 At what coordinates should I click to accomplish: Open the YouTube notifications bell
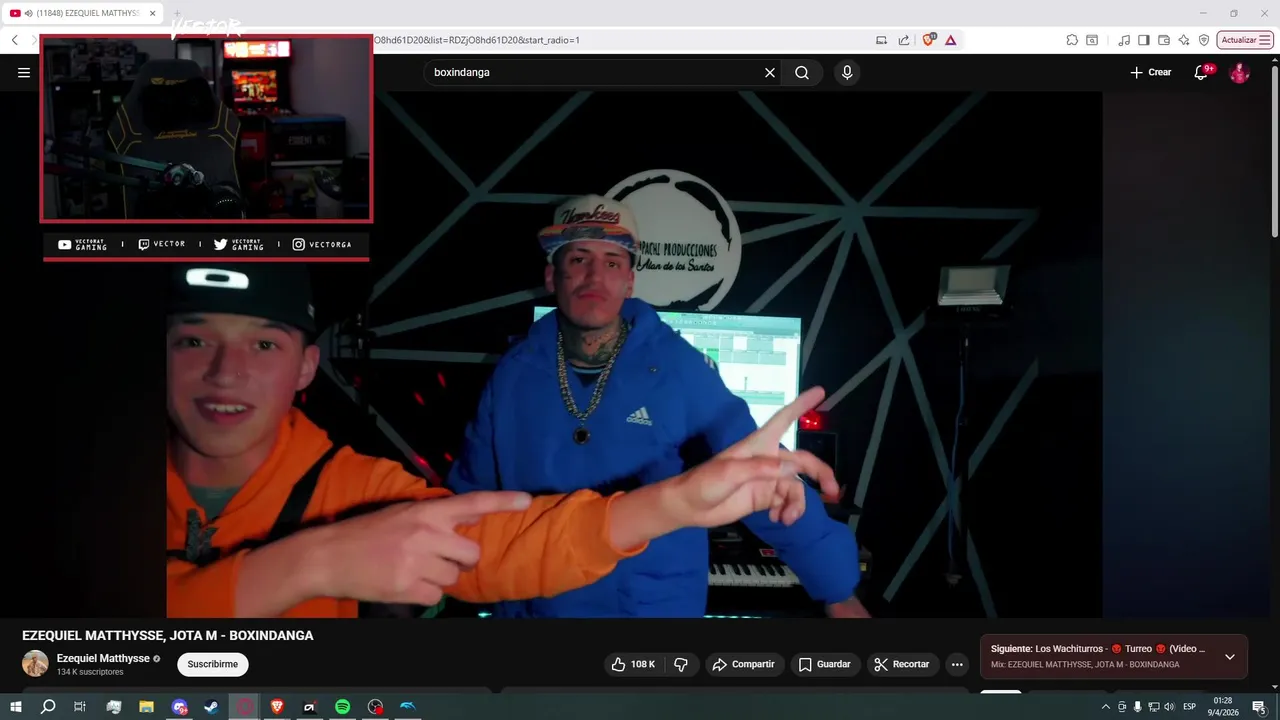(x=1202, y=72)
